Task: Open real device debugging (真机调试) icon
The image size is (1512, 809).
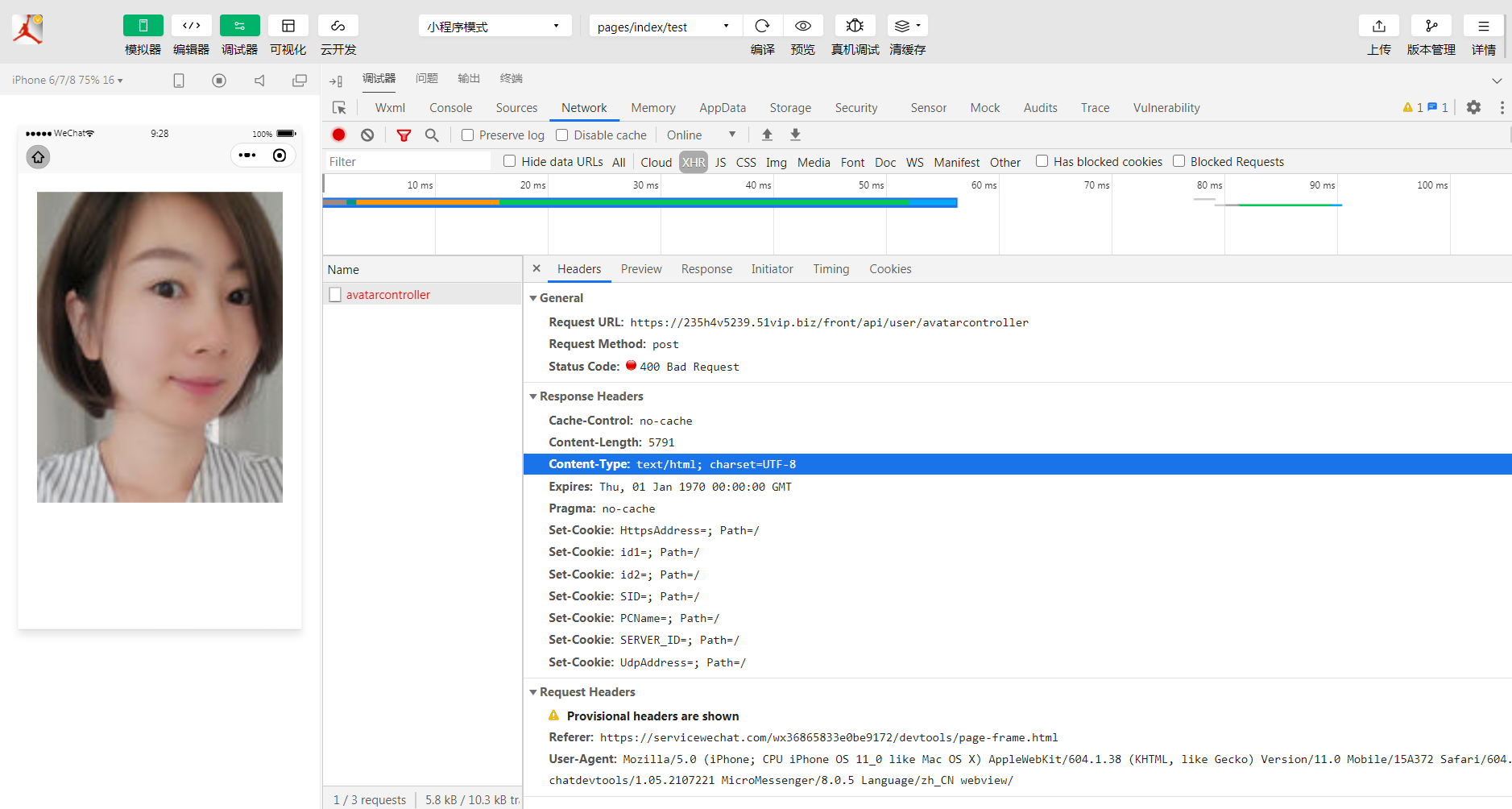Action: 855,26
